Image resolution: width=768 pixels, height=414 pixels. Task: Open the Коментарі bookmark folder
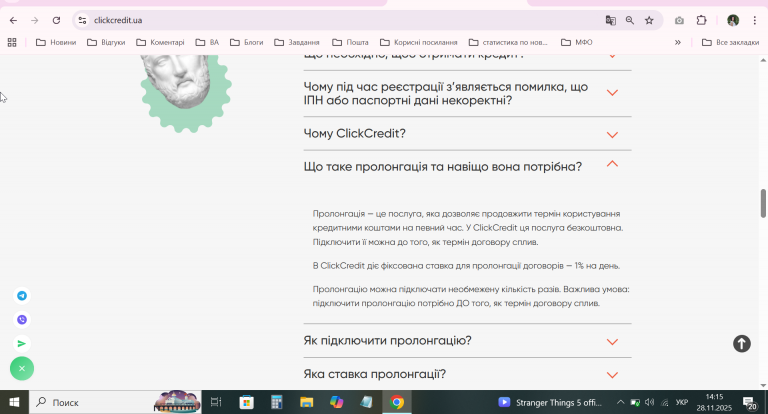(x=161, y=43)
